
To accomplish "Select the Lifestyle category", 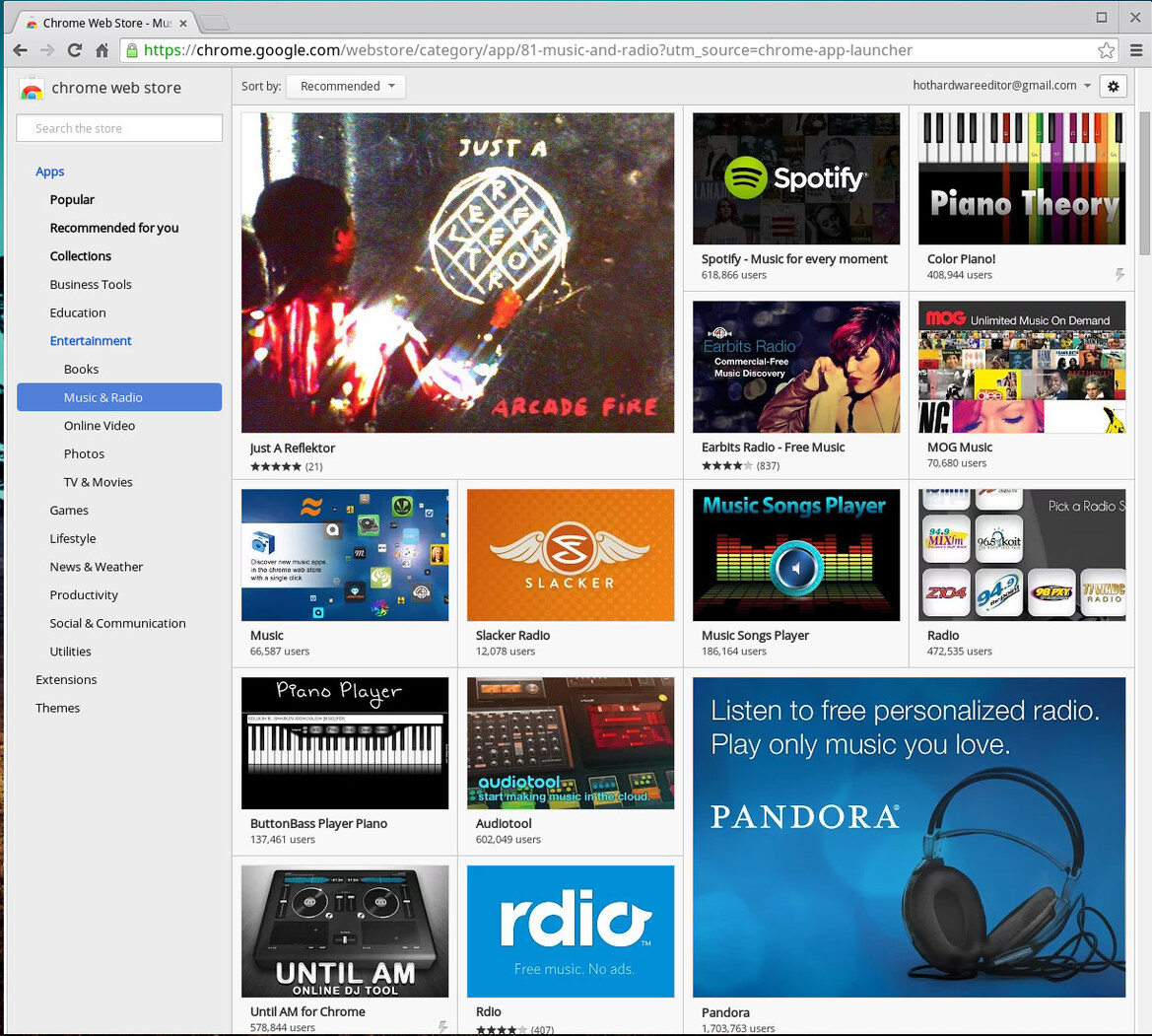I will click(73, 538).
